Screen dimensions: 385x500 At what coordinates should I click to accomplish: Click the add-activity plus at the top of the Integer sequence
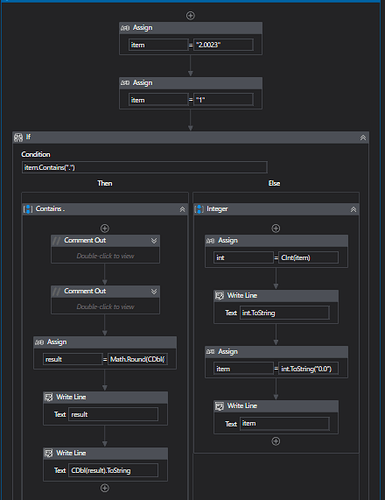pyautogui.click(x=276, y=228)
